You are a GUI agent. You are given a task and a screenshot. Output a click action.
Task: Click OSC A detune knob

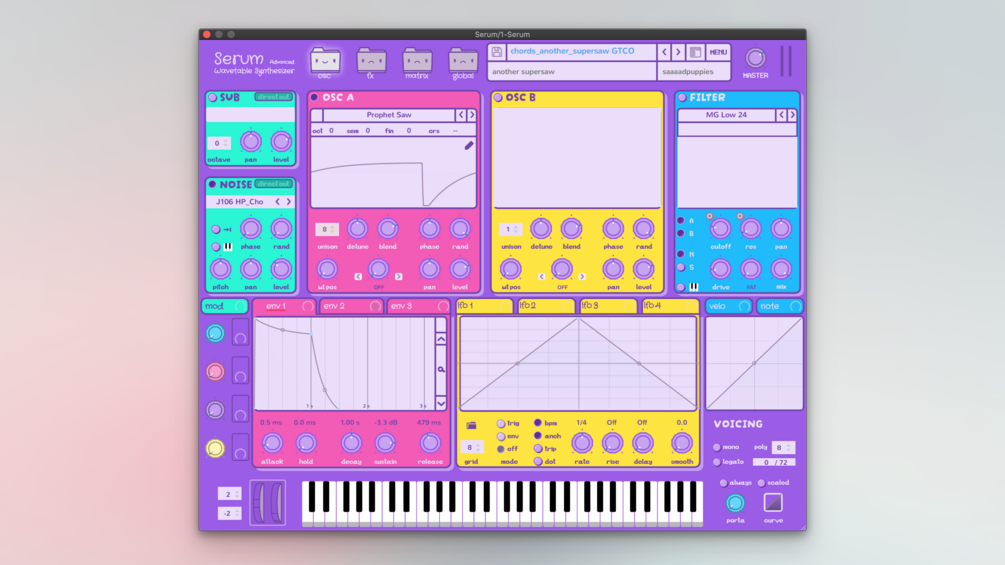(x=357, y=229)
